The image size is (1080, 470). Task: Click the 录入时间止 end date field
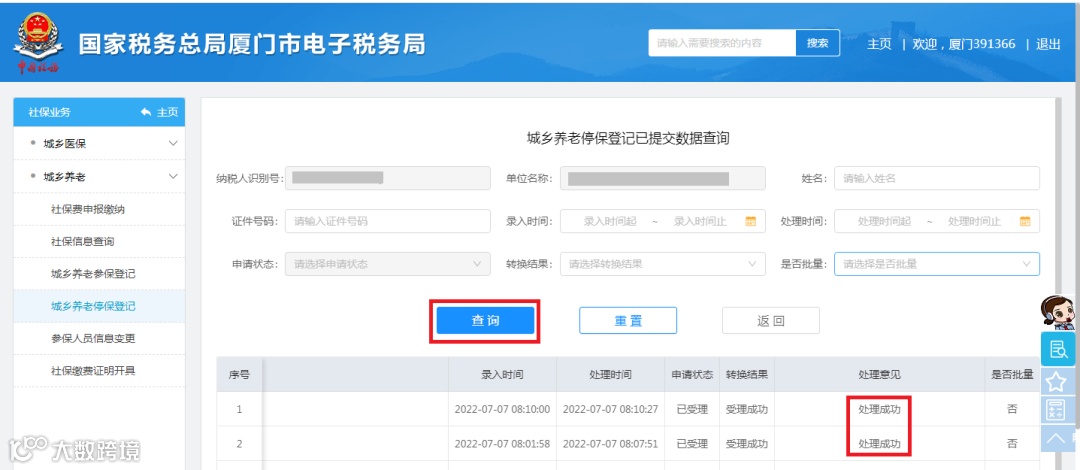[x=700, y=221]
